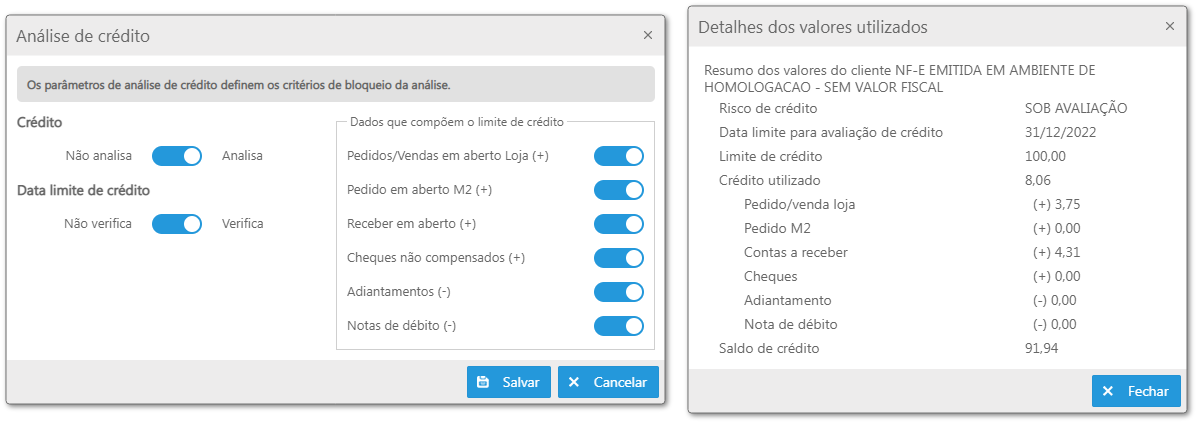Select the Não analisa label
1197x423 pixels.
(99, 156)
